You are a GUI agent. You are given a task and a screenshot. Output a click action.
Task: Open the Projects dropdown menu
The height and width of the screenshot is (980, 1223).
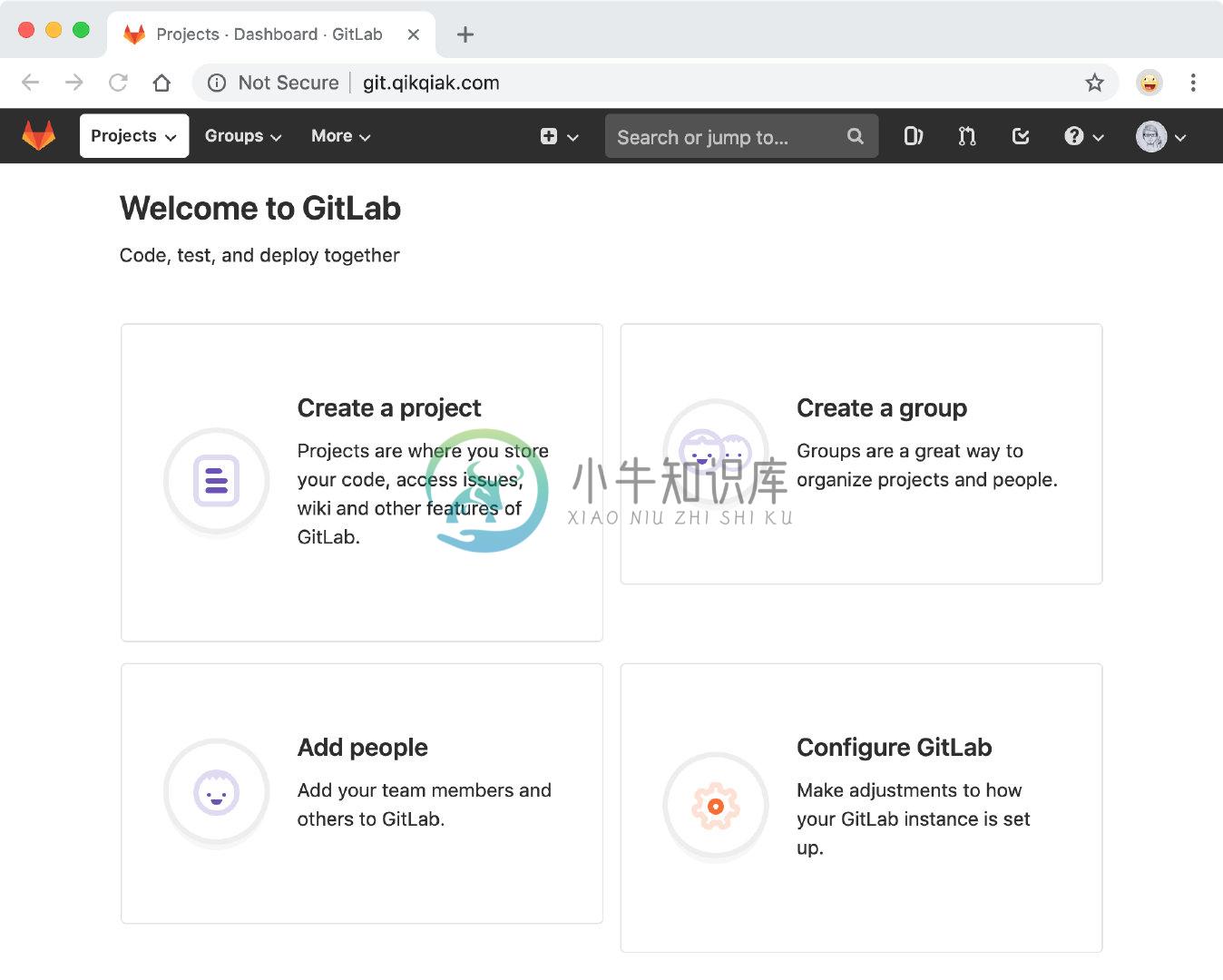[134, 136]
